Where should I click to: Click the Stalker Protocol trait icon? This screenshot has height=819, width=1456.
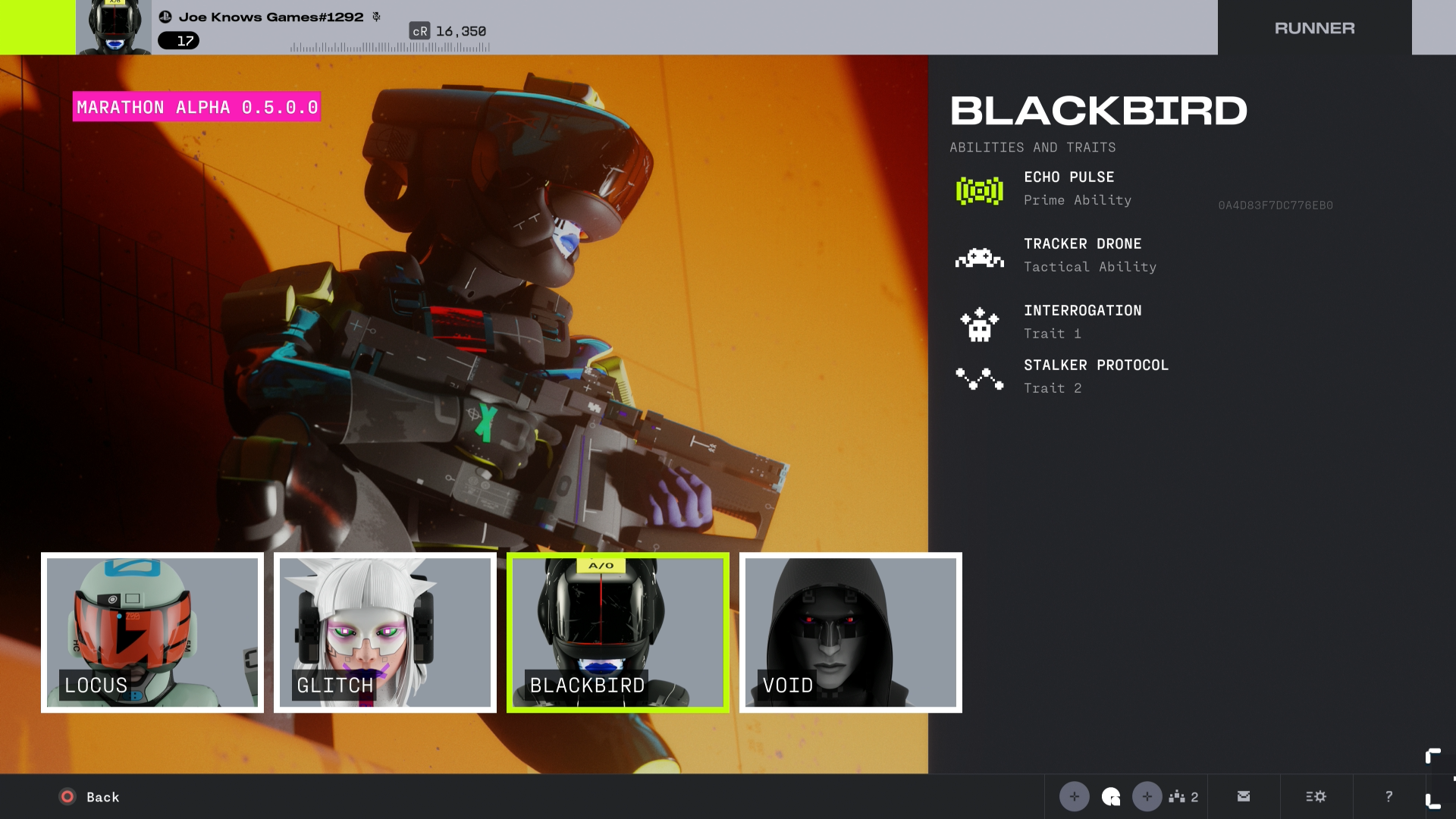tap(979, 378)
